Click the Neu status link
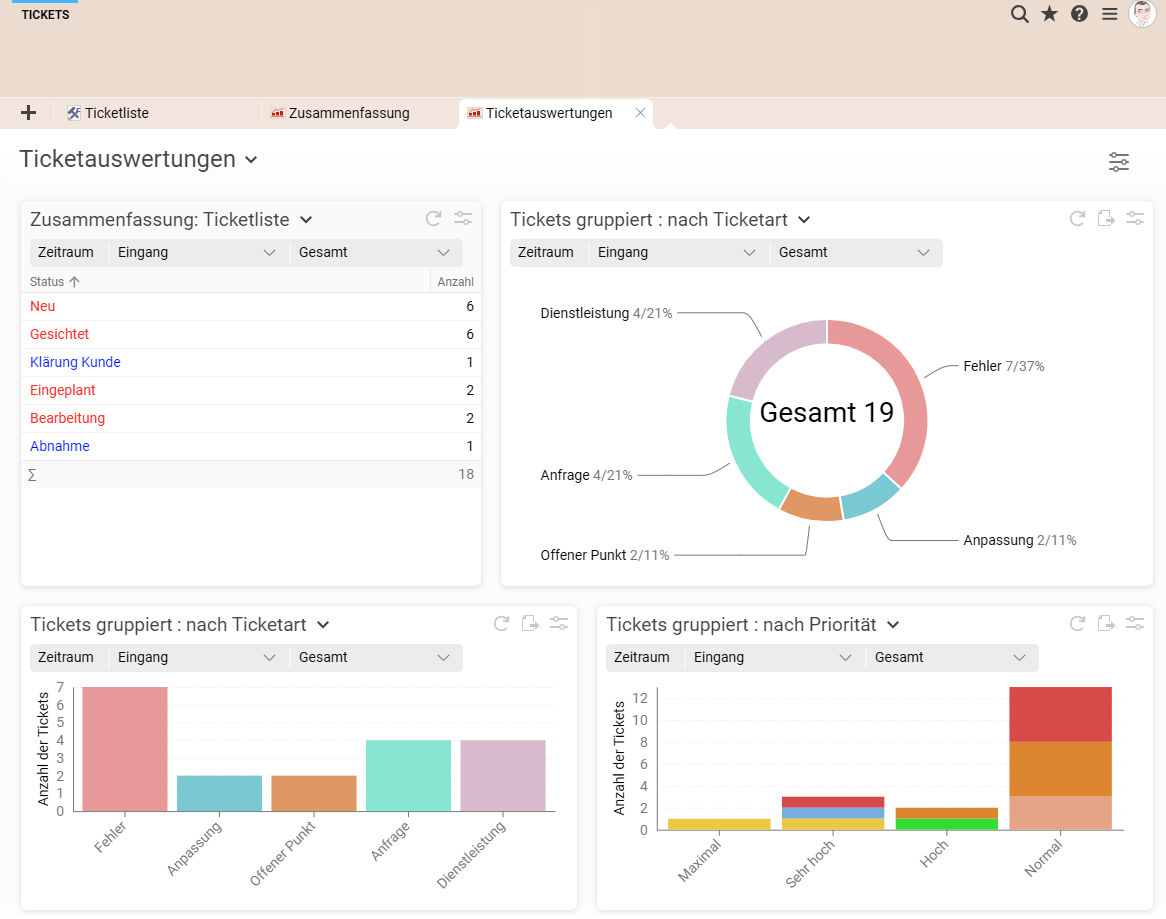1166x919 pixels. point(43,307)
